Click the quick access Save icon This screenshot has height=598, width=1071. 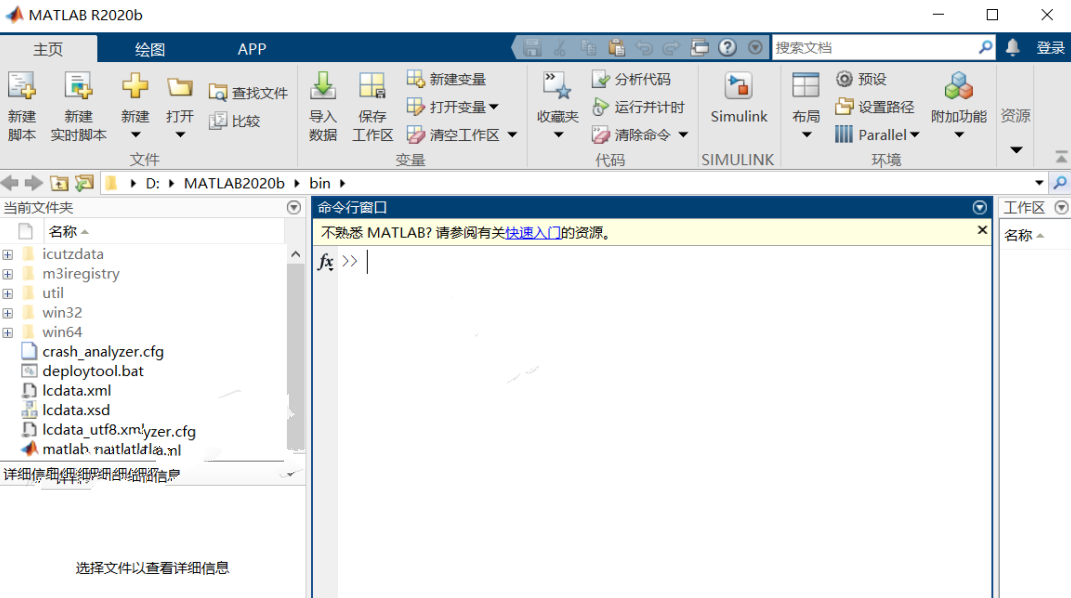pyautogui.click(x=532, y=48)
